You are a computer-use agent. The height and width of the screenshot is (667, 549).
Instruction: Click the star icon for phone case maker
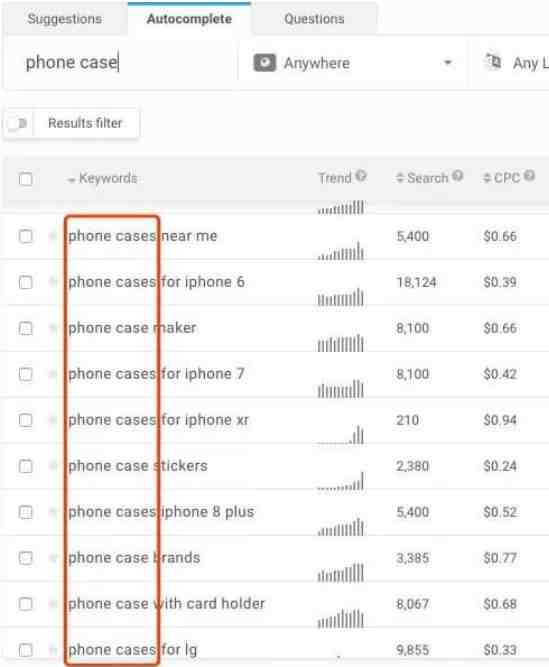[x=53, y=328]
